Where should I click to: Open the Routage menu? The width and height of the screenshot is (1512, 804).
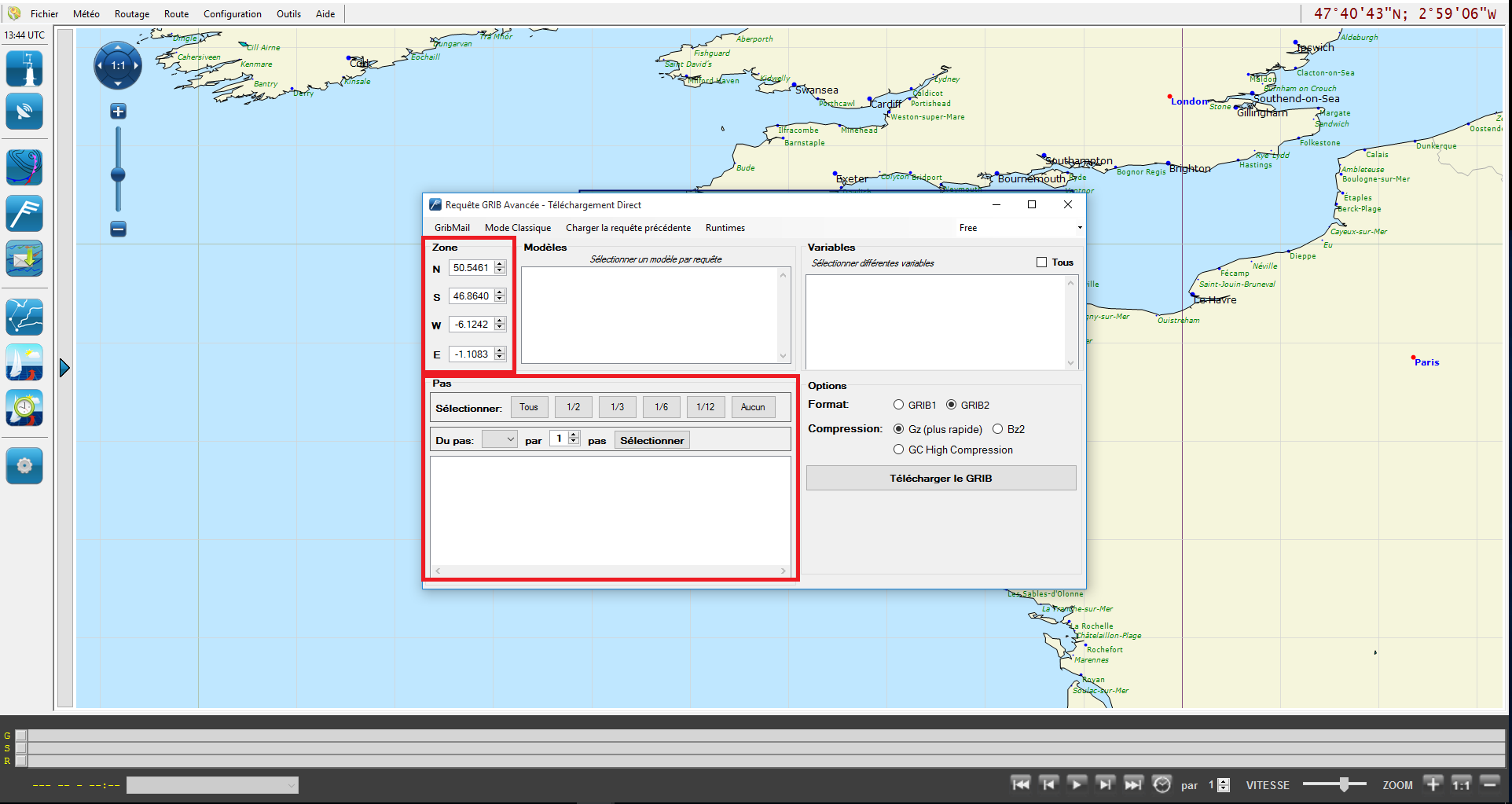click(131, 14)
